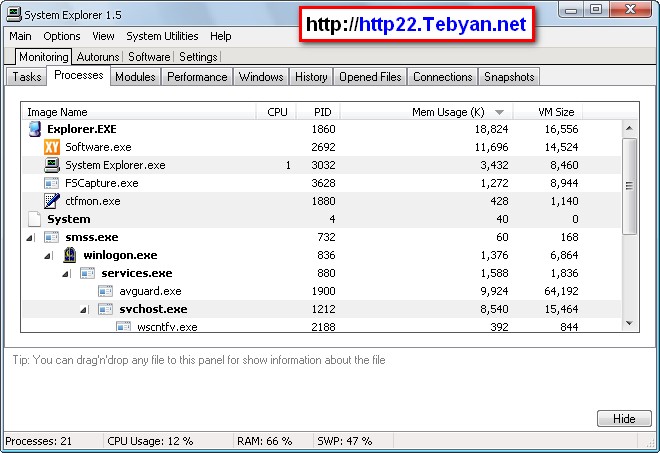Open the System Utilities menu

[x=162, y=36]
